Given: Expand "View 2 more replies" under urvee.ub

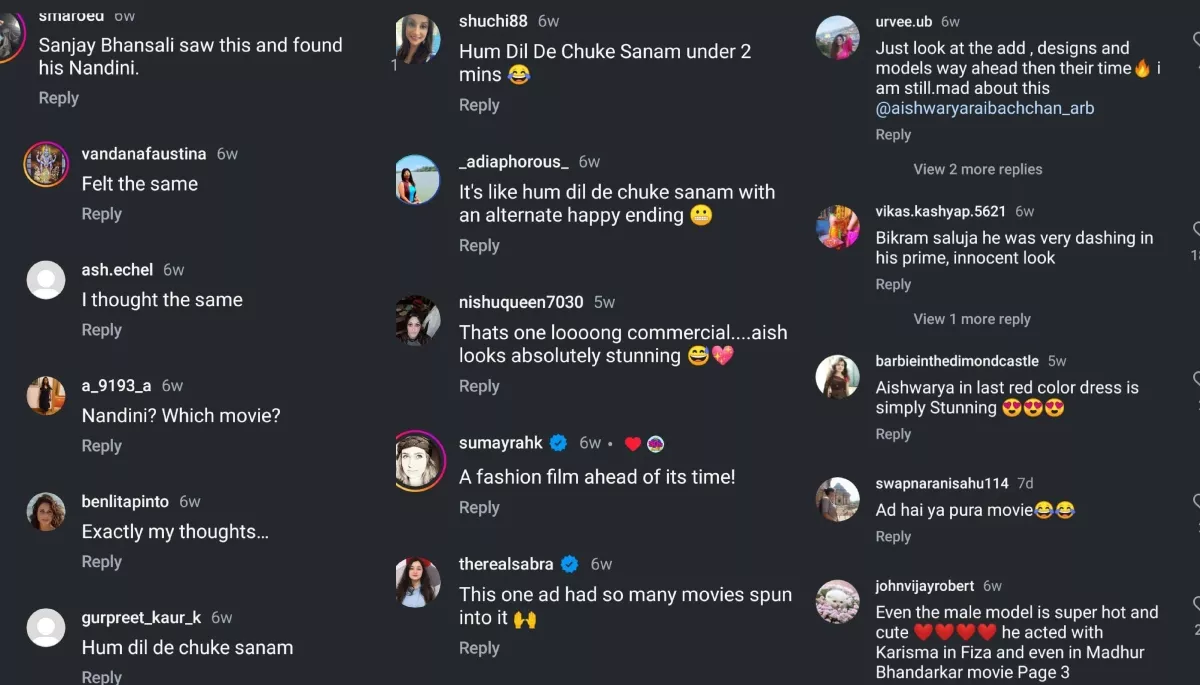Looking at the screenshot, I should pos(977,169).
